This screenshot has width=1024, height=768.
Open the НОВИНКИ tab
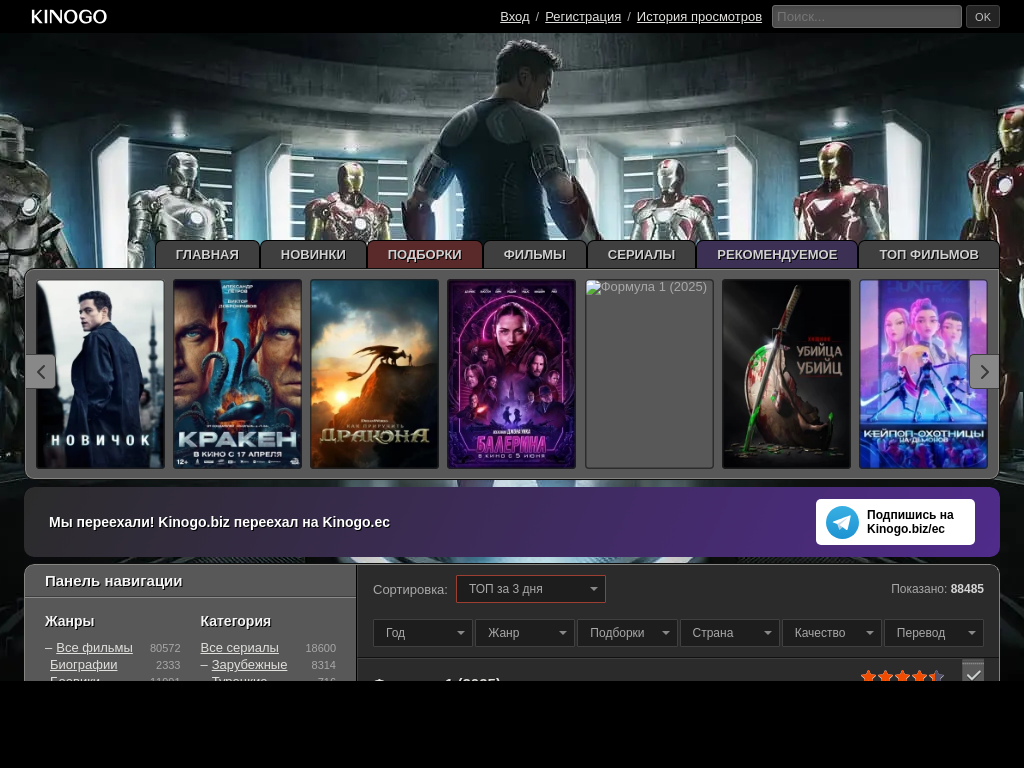(313, 255)
